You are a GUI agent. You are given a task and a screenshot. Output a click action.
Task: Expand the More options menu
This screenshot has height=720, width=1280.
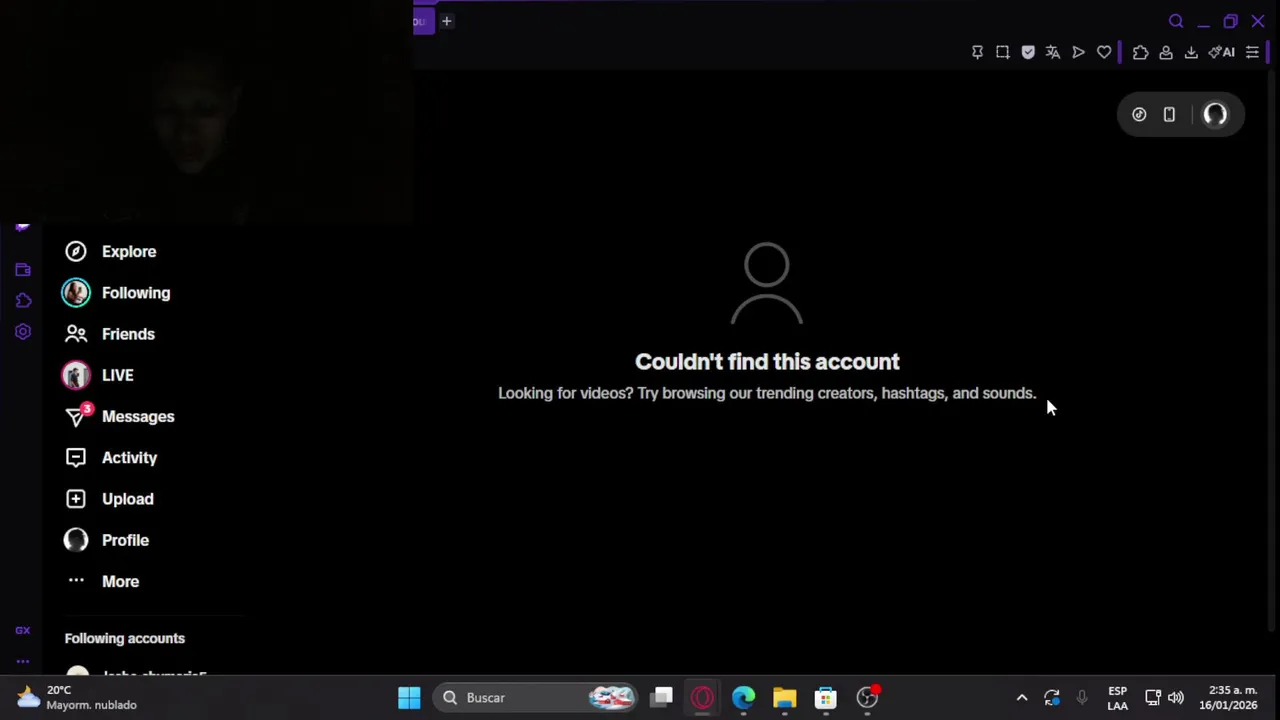coord(103,581)
